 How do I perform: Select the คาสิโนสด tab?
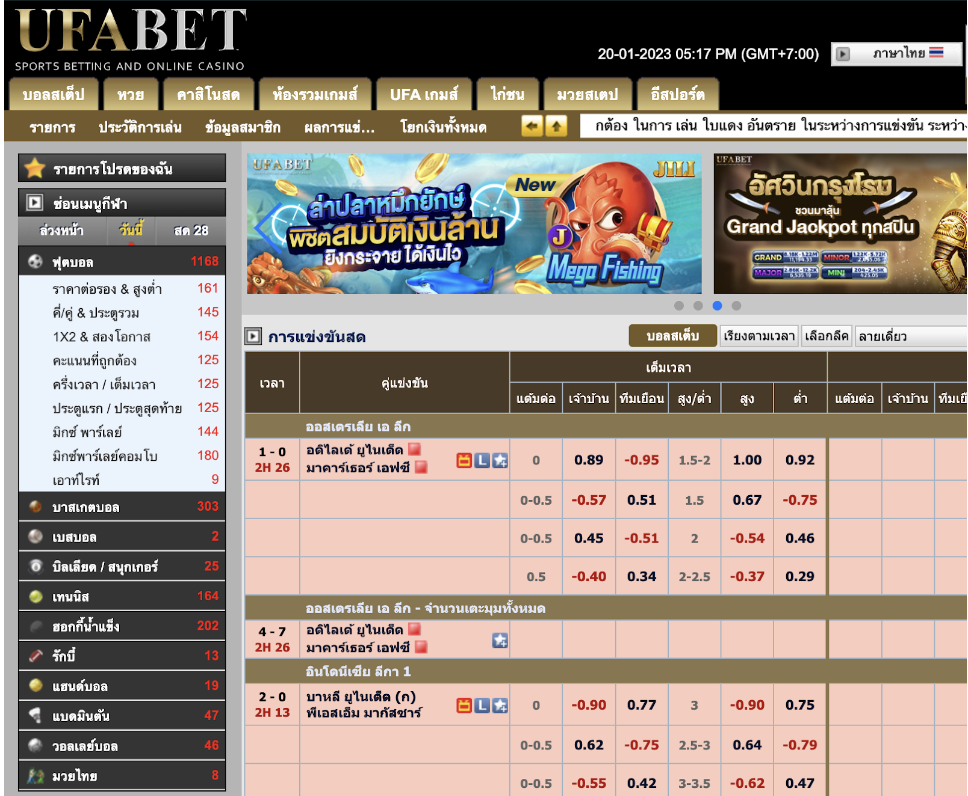[208, 94]
